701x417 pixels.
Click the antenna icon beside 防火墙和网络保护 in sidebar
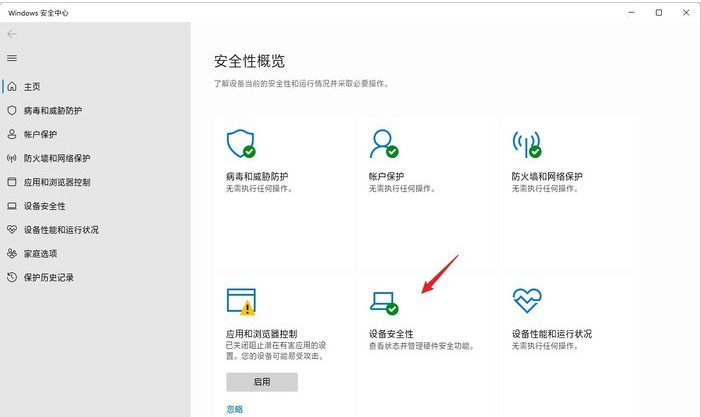(12, 158)
